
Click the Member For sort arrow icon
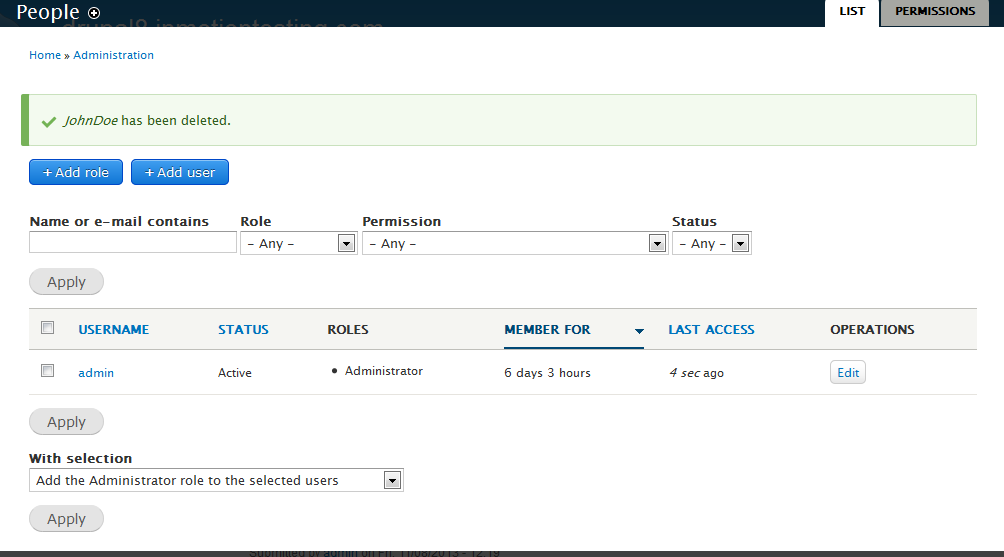click(x=639, y=331)
